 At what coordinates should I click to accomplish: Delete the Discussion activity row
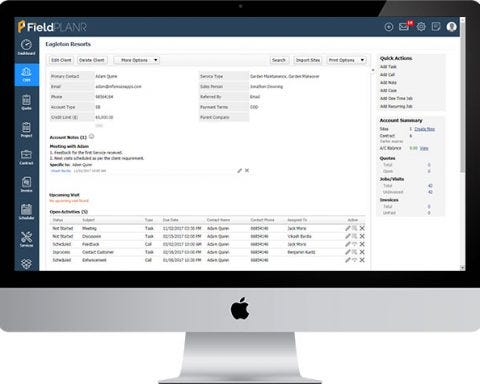click(362, 236)
